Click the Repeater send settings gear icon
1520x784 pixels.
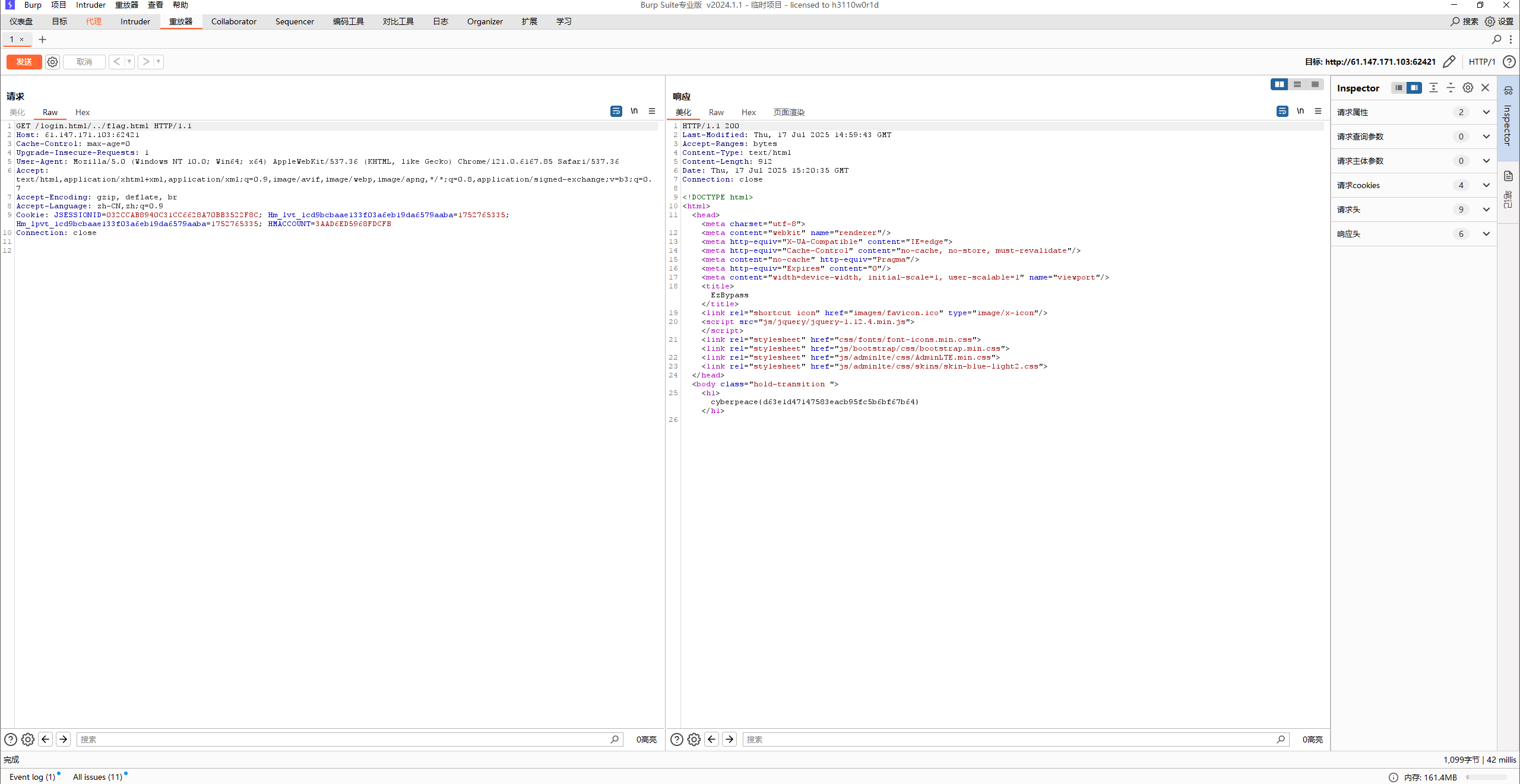pyautogui.click(x=52, y=62)
